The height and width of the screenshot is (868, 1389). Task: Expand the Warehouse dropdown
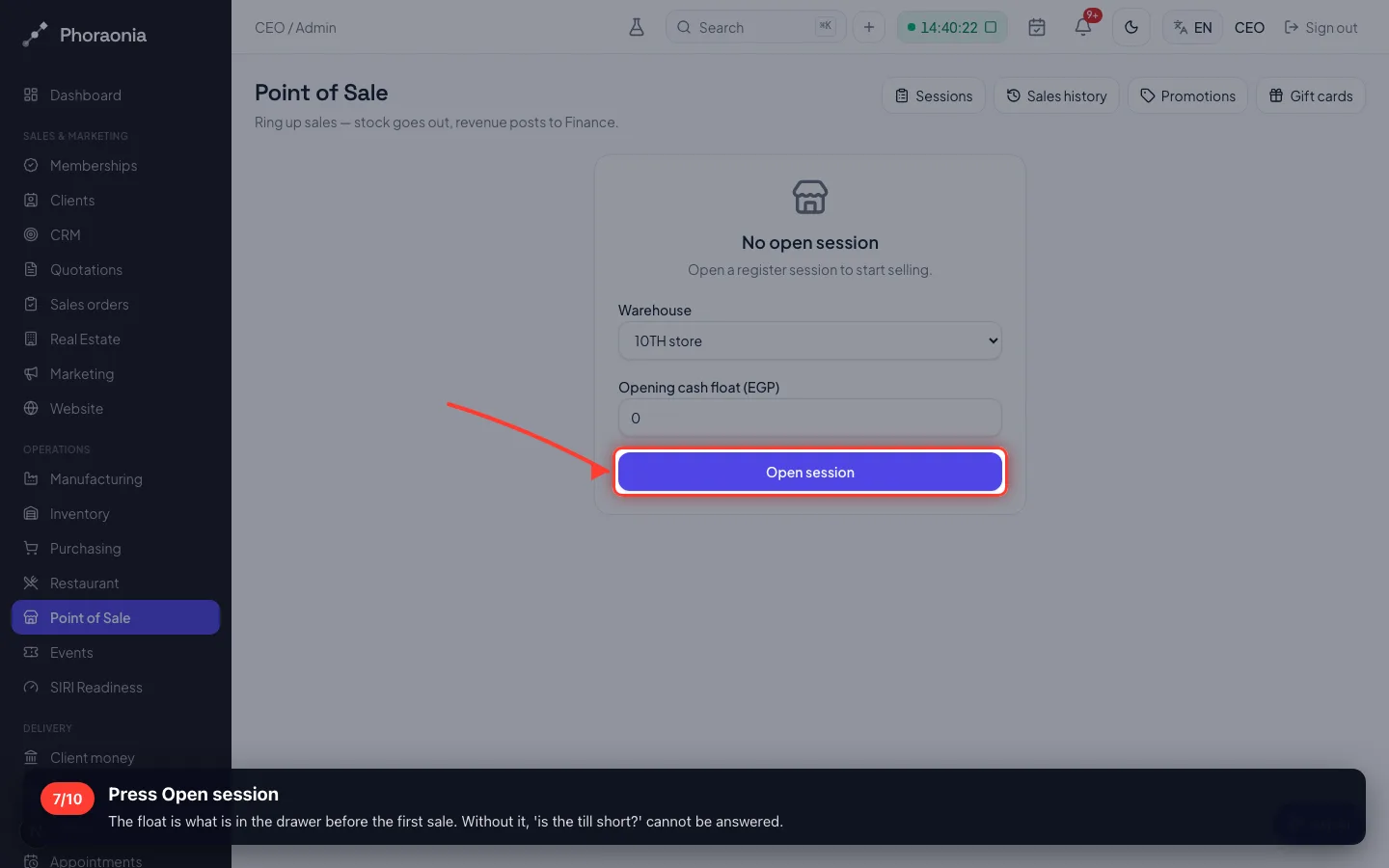click(810, 340)
